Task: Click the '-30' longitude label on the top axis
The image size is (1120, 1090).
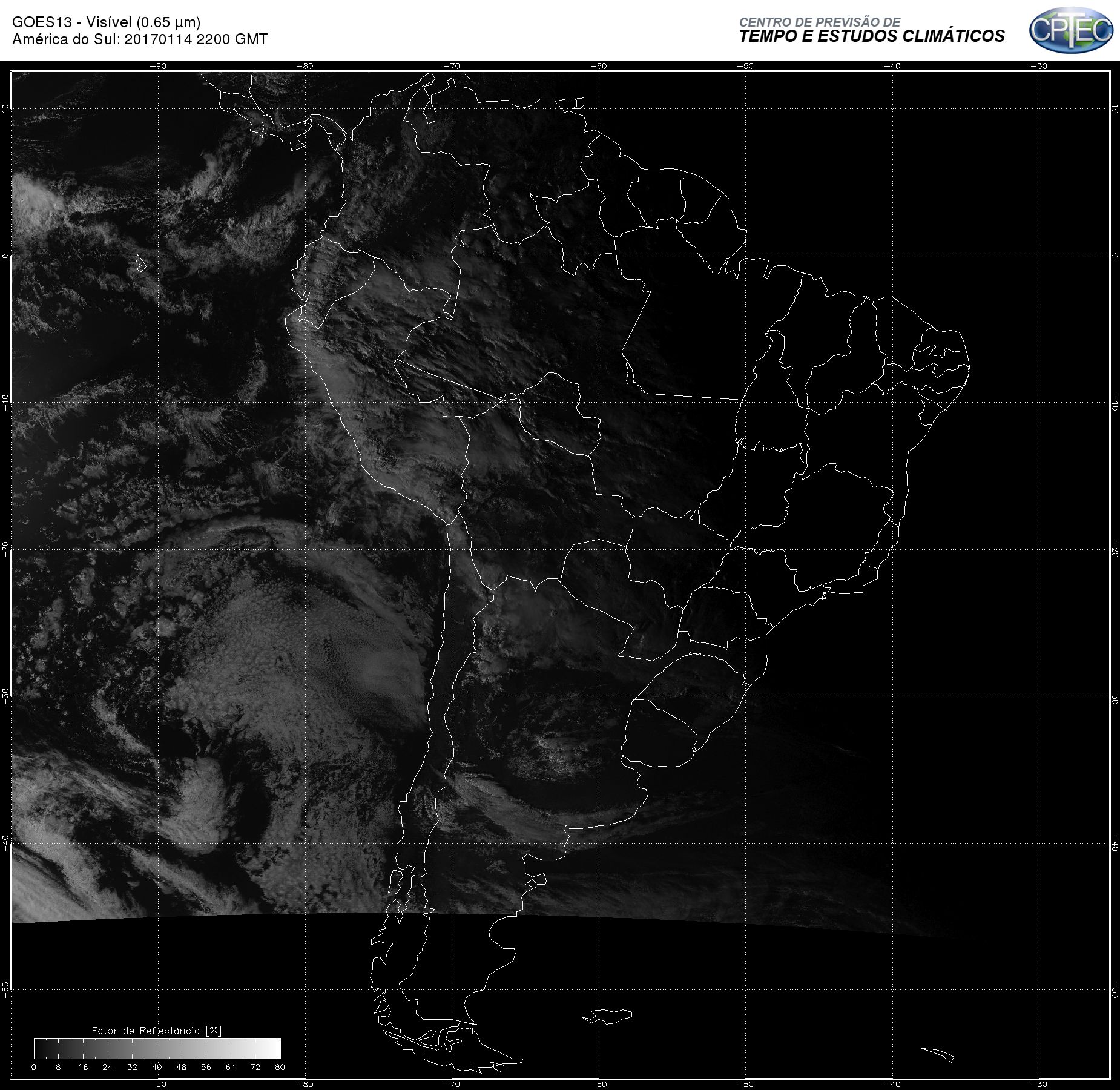Action: pos(1039,66)
